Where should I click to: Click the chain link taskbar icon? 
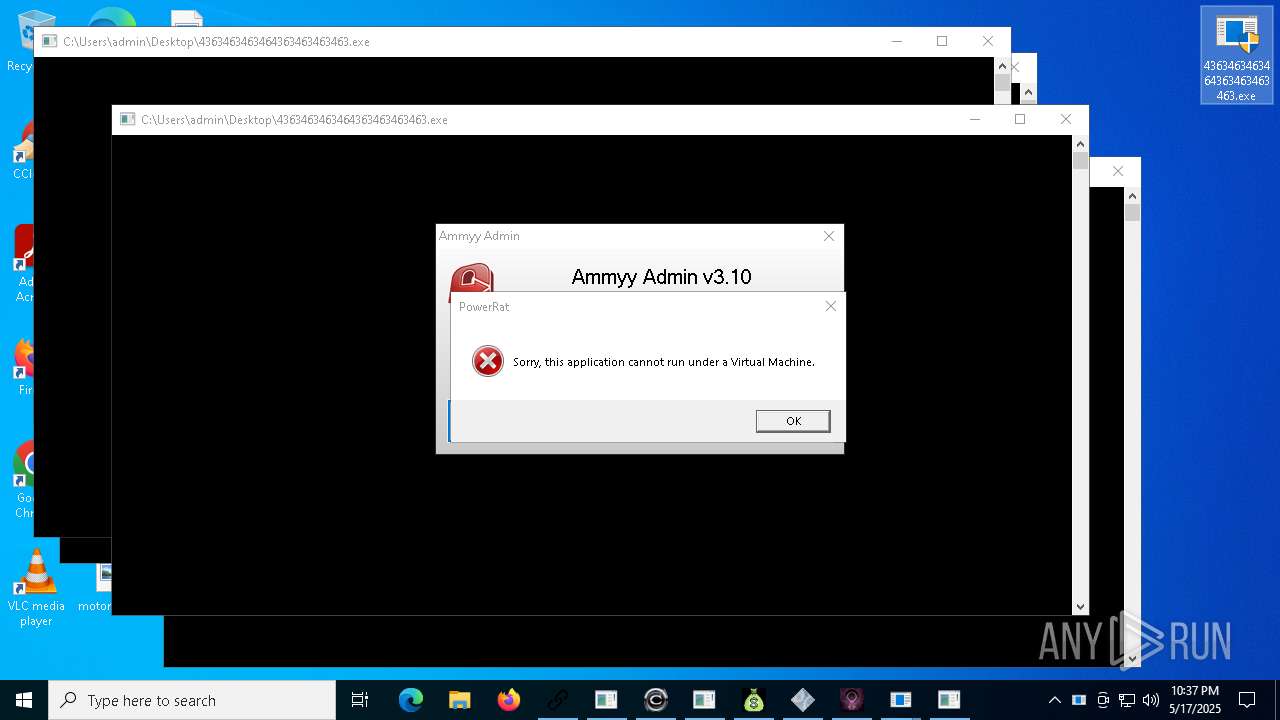[x=557, y=700]
